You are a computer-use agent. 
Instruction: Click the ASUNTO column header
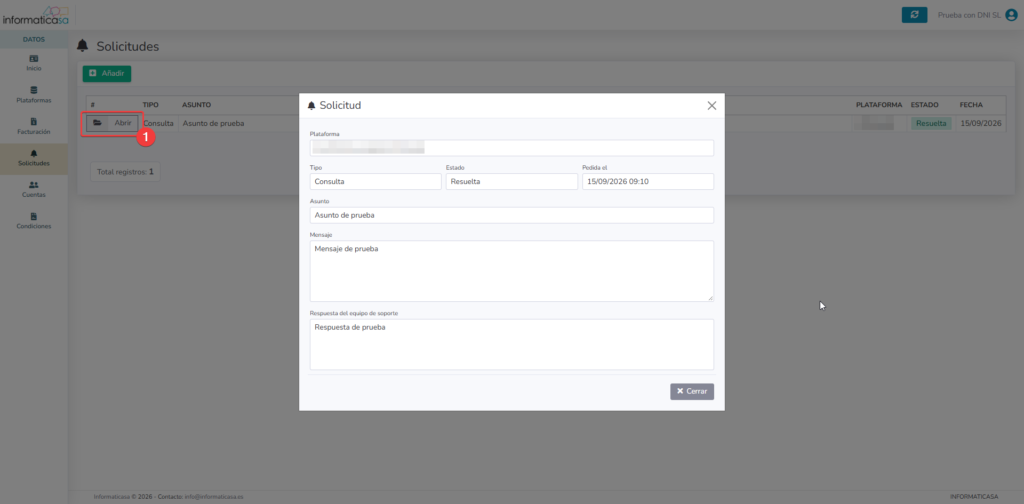197,104
